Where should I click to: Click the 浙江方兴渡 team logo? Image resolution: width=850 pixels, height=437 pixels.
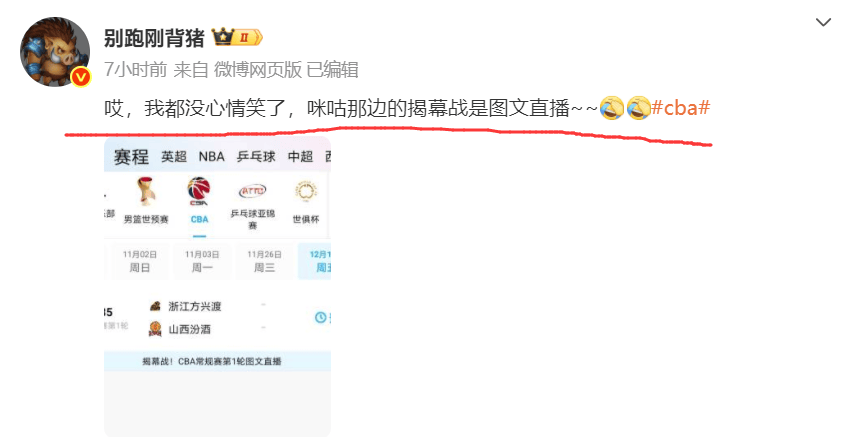coord(156,306)
